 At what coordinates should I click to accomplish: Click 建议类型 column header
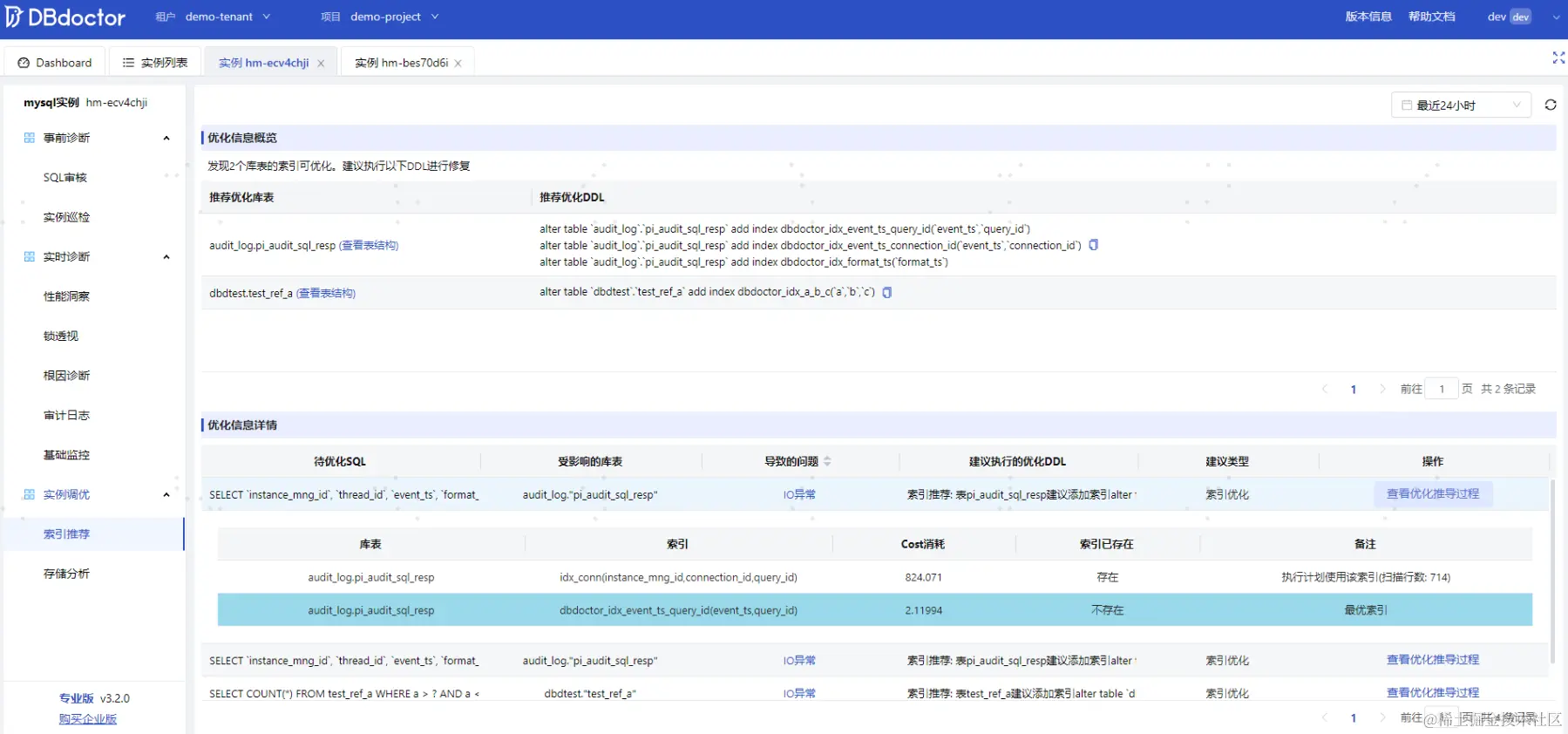click(1227, 461)
